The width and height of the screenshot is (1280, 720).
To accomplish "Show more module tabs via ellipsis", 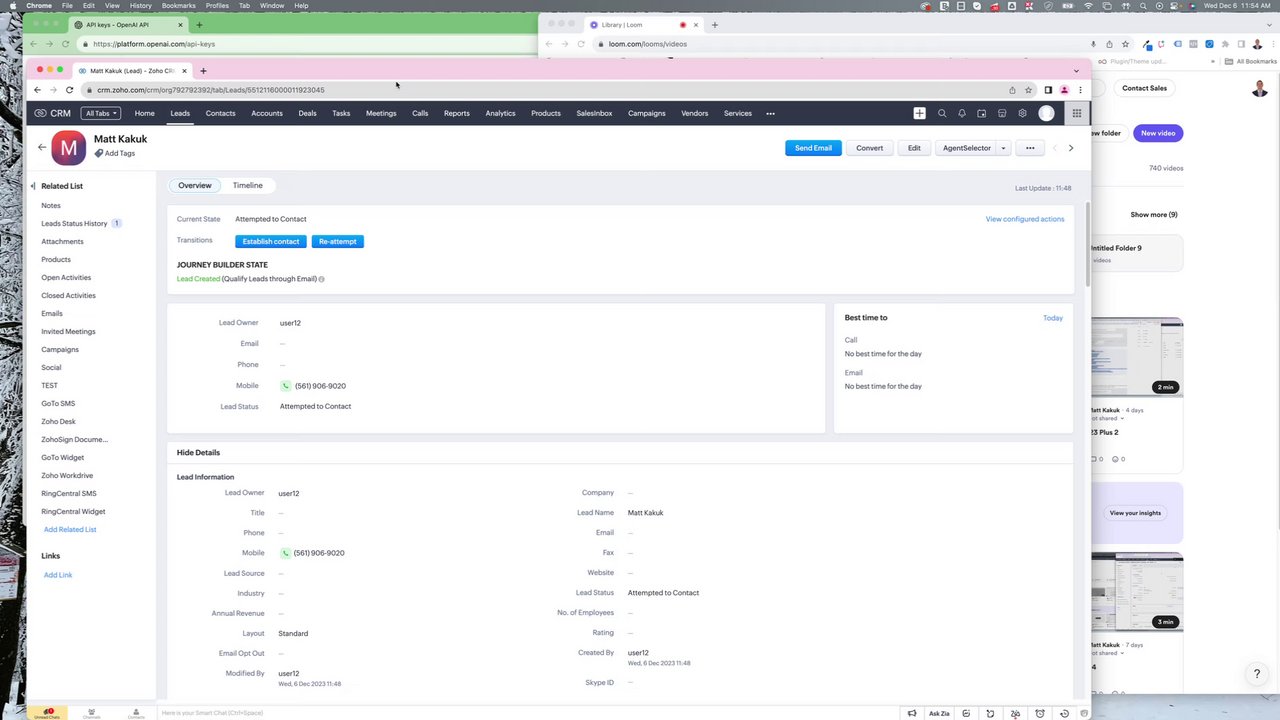I will (x=770, y=113).
